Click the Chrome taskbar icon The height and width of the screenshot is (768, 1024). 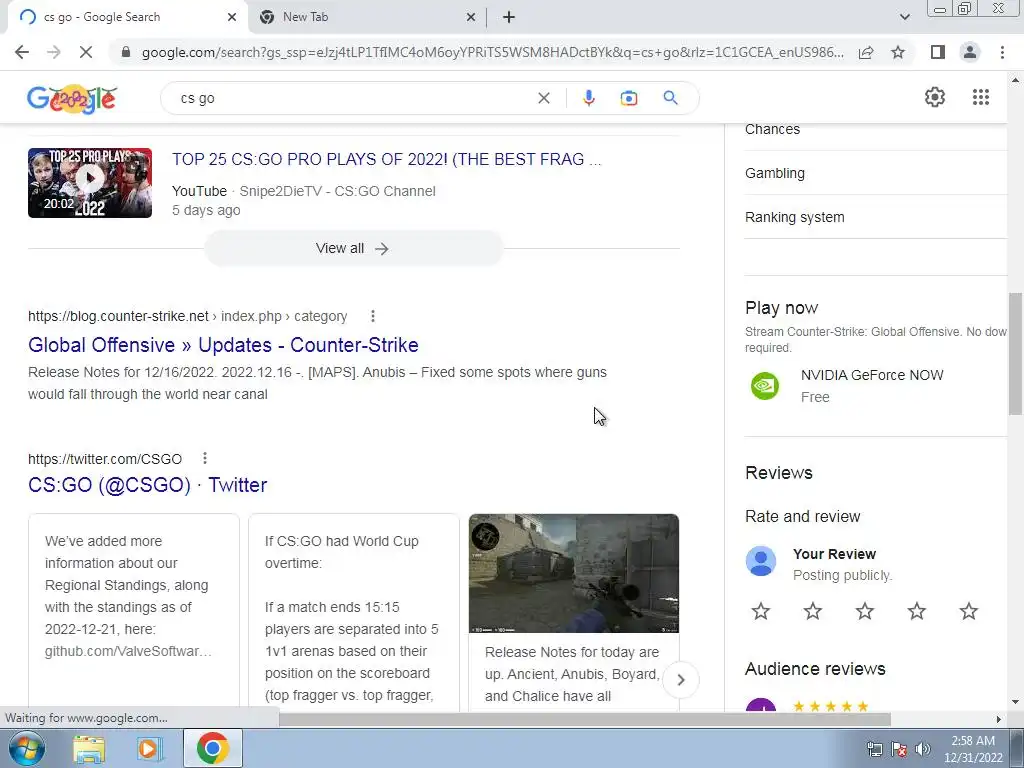(212, 748)
